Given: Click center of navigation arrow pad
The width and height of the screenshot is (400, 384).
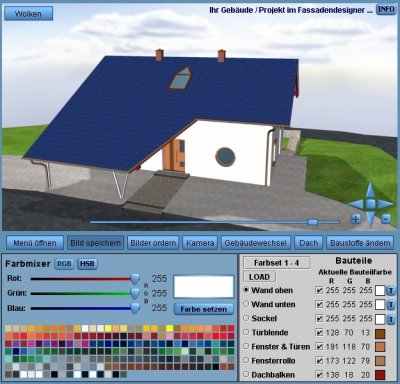Looking at the screenshot, I should click(371, 204).
